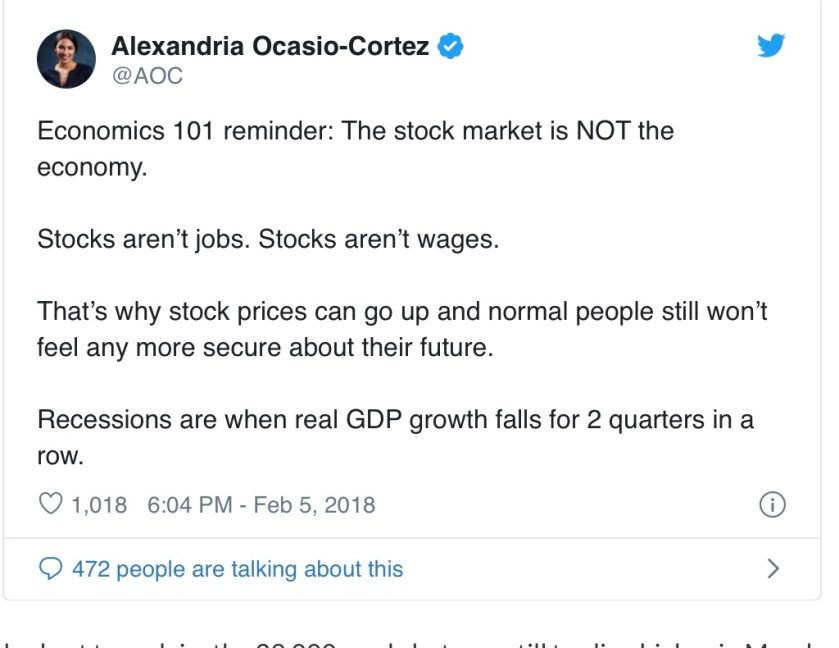Click Alexandria Ocasio-Cortez's profile avatar
839x648 pixels.
66,58
